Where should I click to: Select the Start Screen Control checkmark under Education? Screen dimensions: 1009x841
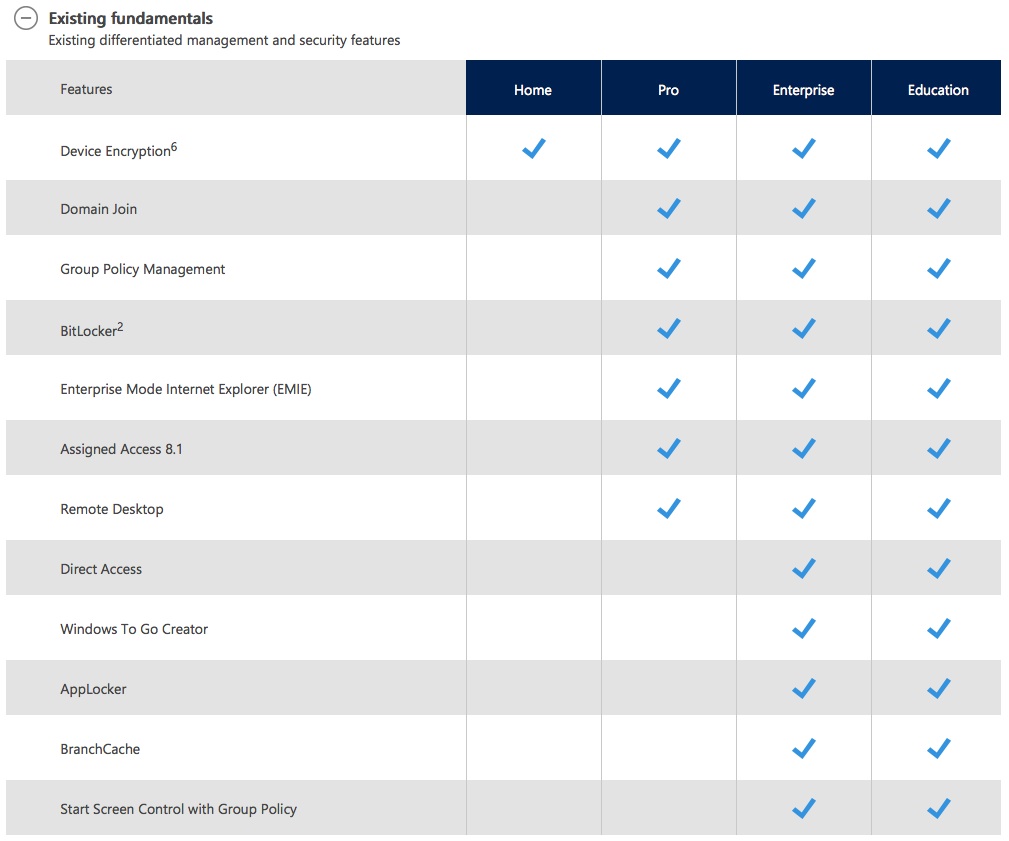click(x=937, y=808)
